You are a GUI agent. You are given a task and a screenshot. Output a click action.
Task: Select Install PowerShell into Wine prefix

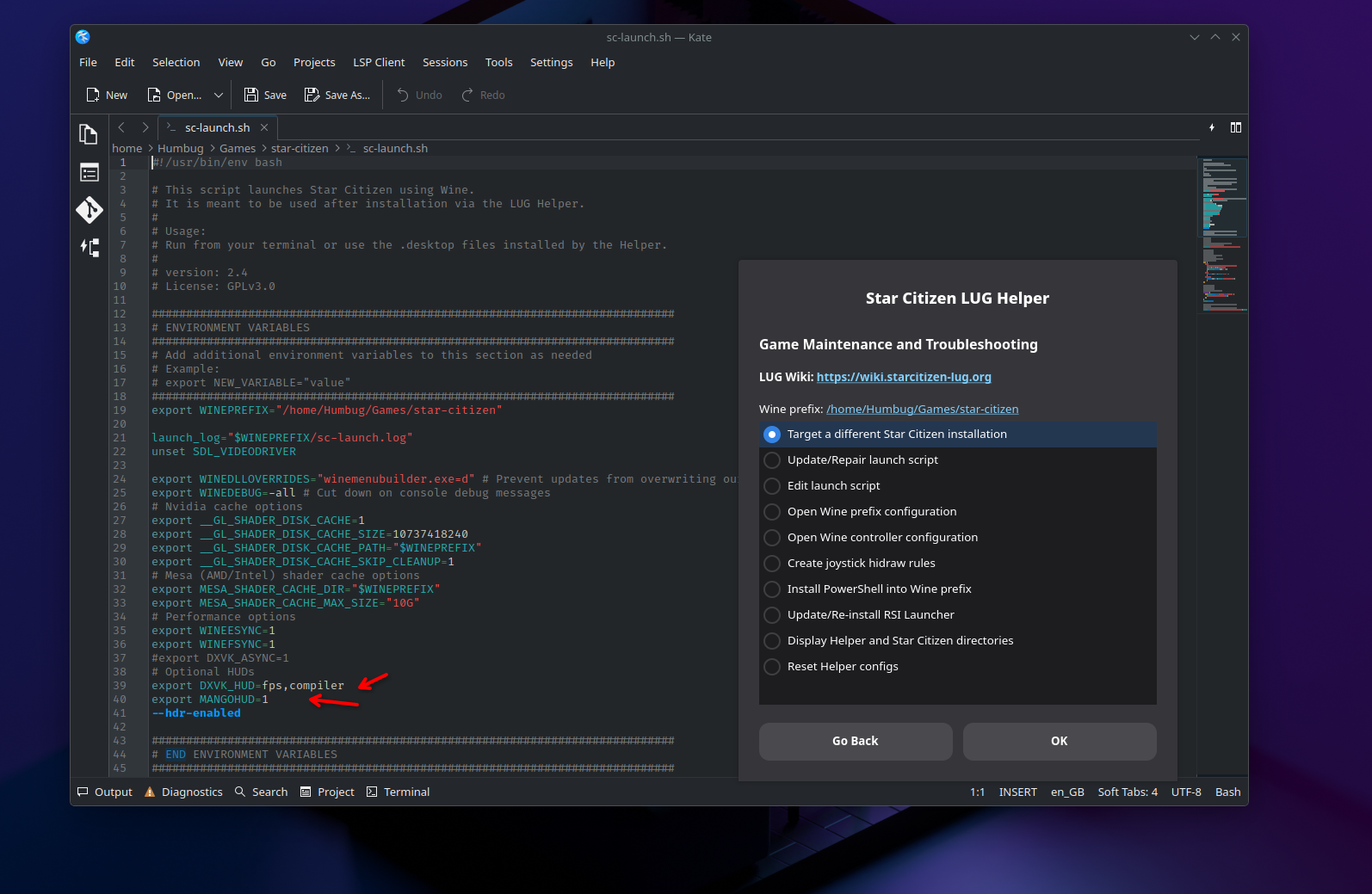click(958, 589)
